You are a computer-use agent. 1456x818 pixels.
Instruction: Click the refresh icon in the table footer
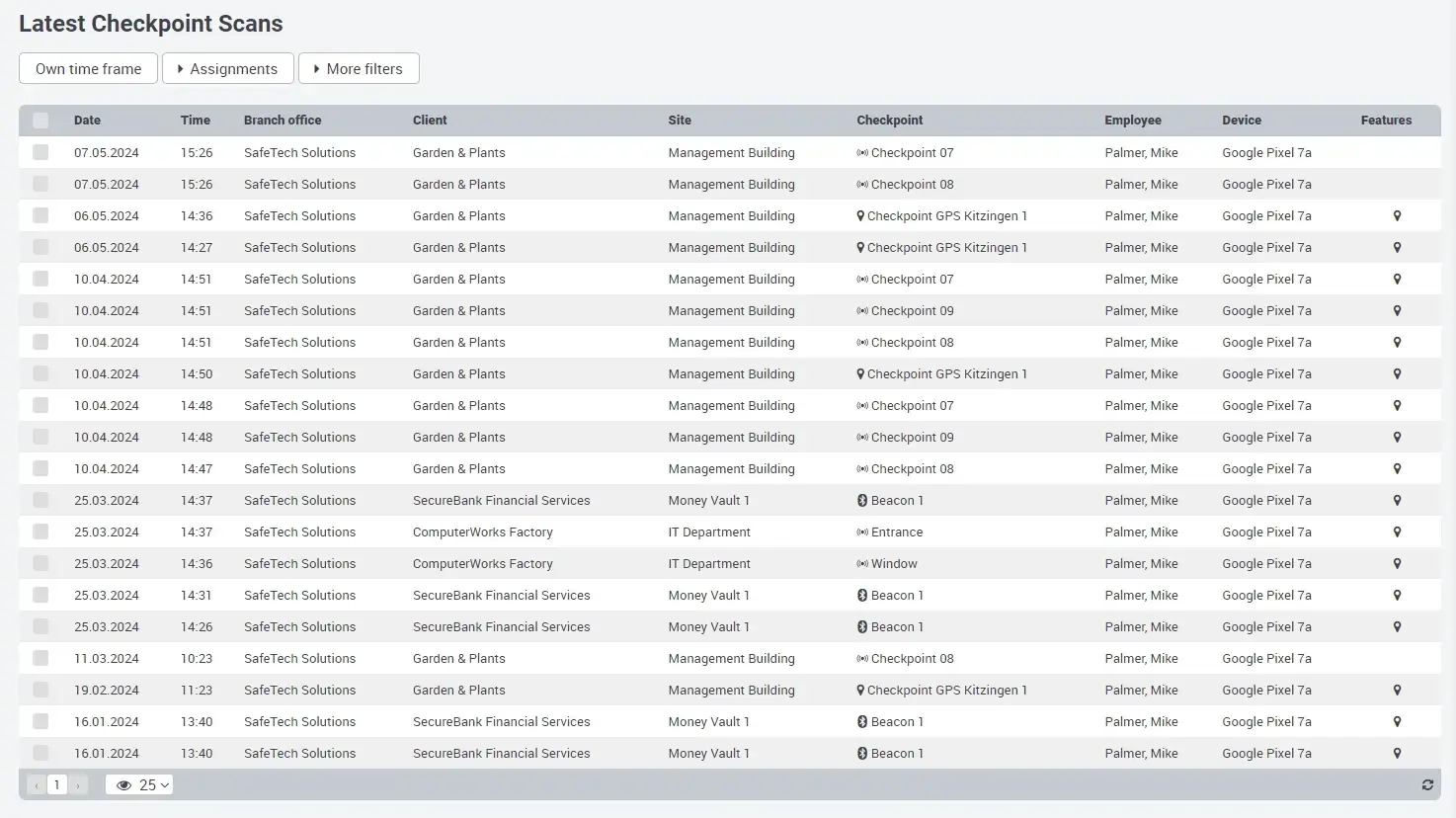(1427, 784)
